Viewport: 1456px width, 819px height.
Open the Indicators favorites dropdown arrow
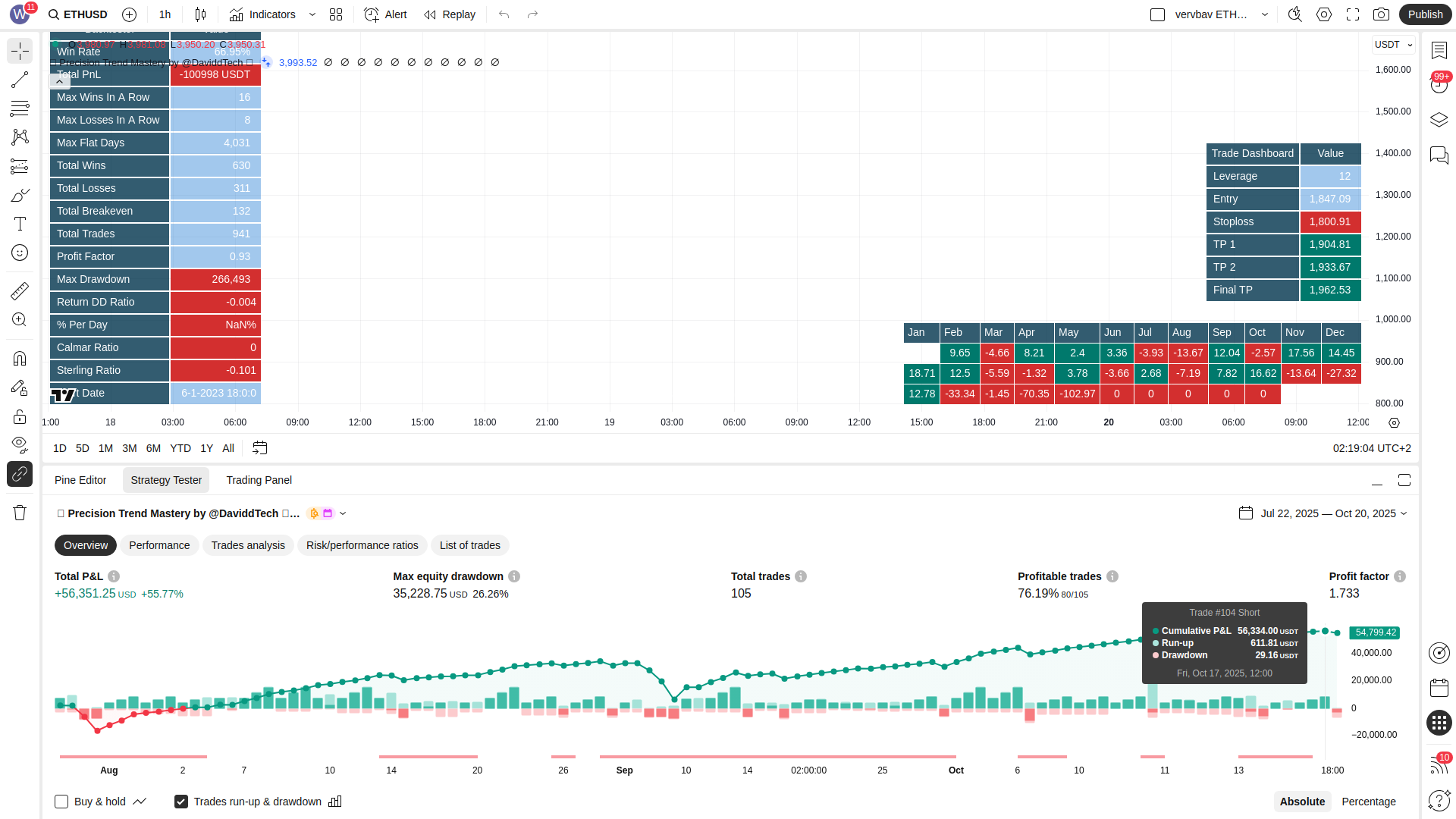click(x=312, y=14)
